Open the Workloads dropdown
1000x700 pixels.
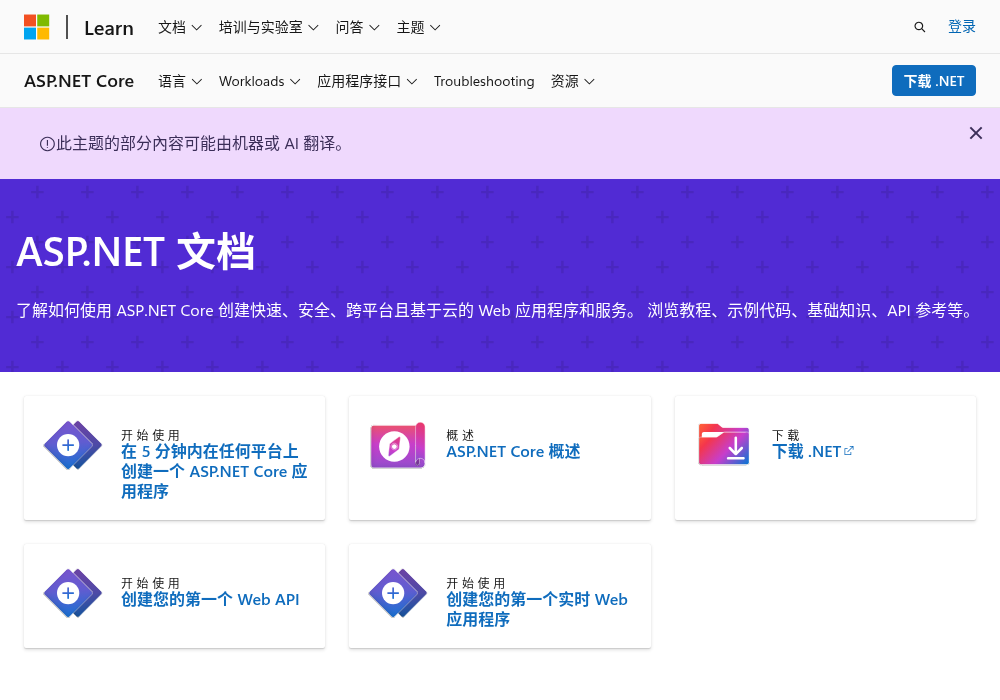260,82
